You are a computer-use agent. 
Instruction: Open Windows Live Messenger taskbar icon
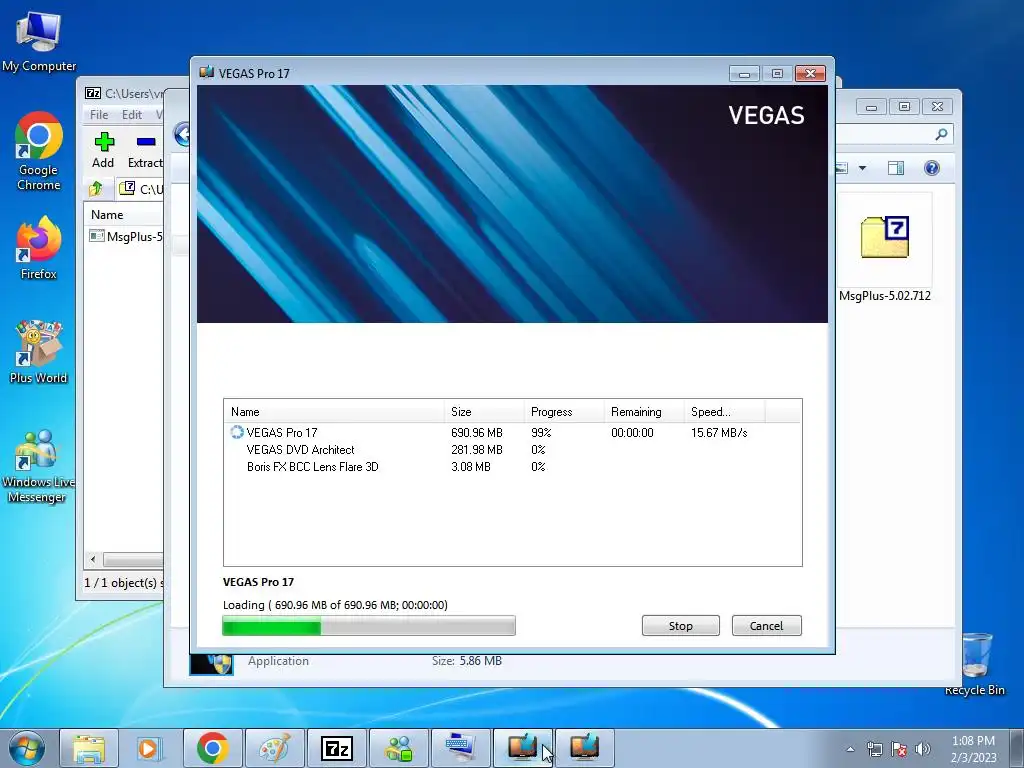398,748
